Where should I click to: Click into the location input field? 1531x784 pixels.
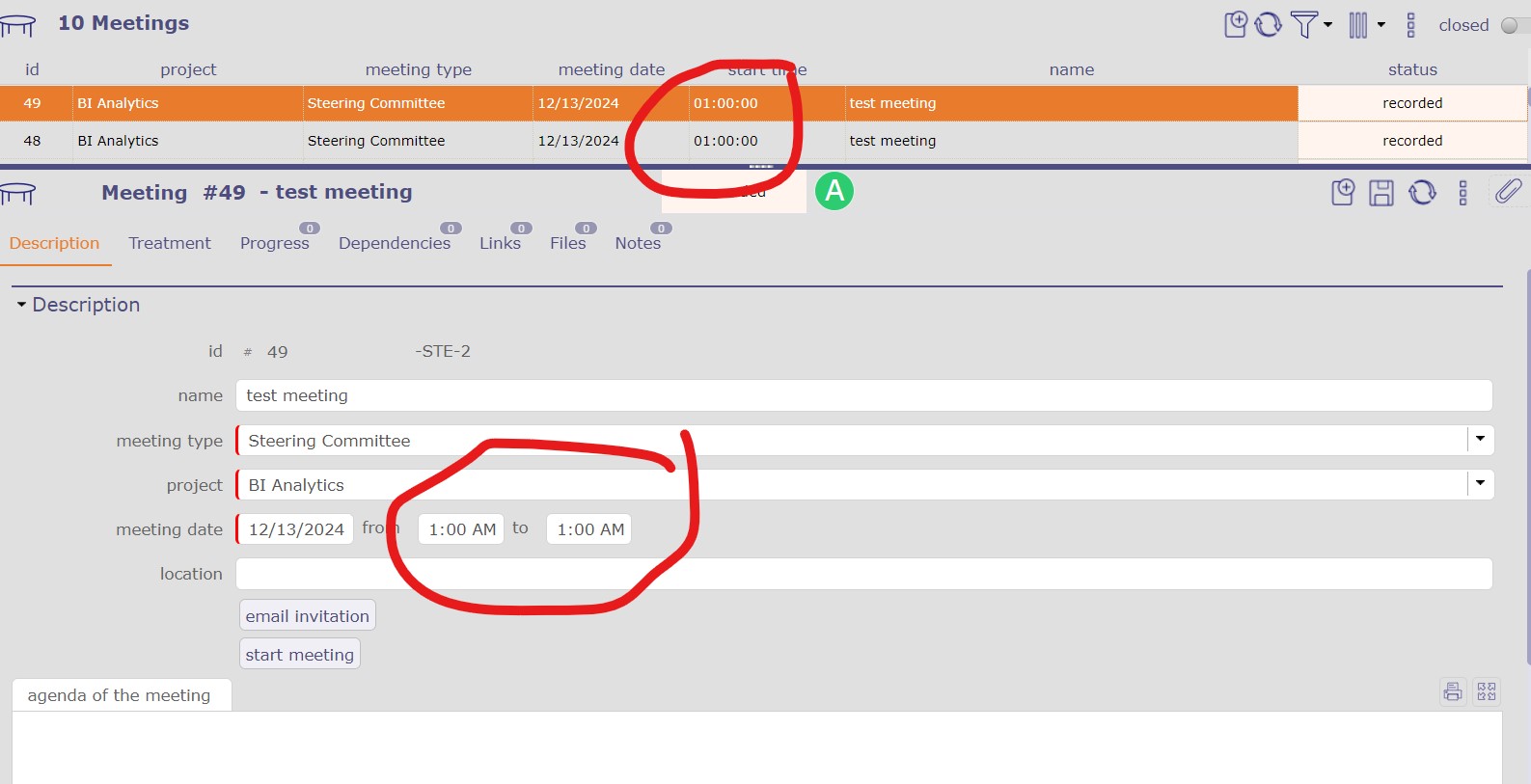coord(863,574)
